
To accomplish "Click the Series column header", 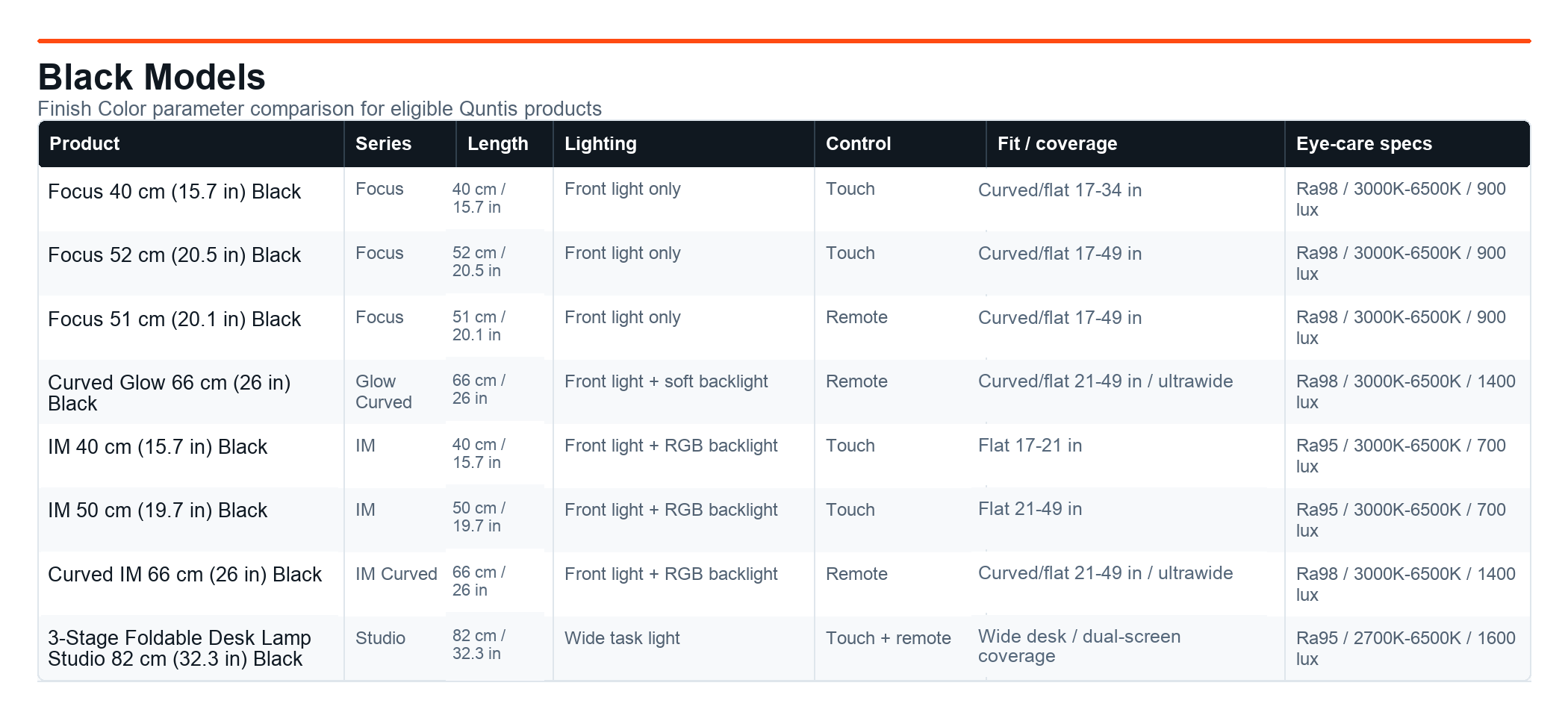I will 400,144.
